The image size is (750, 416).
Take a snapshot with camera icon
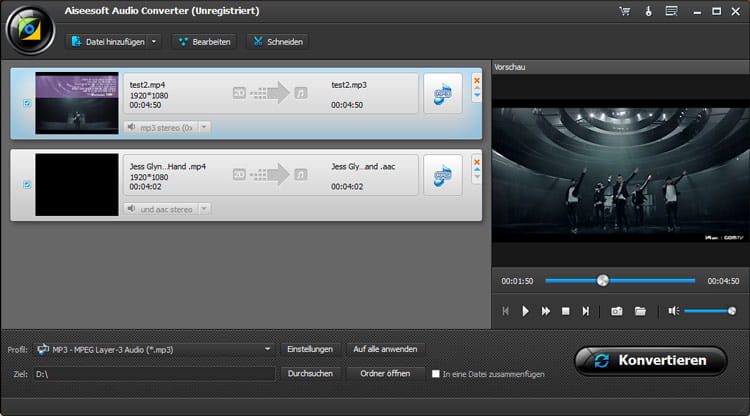(x=617, y=311)
